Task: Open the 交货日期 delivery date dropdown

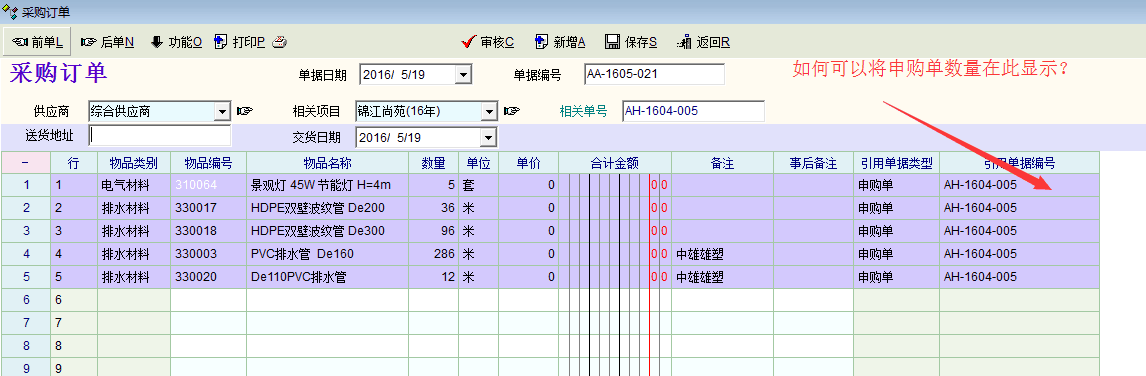Action: tap(489, 137)
